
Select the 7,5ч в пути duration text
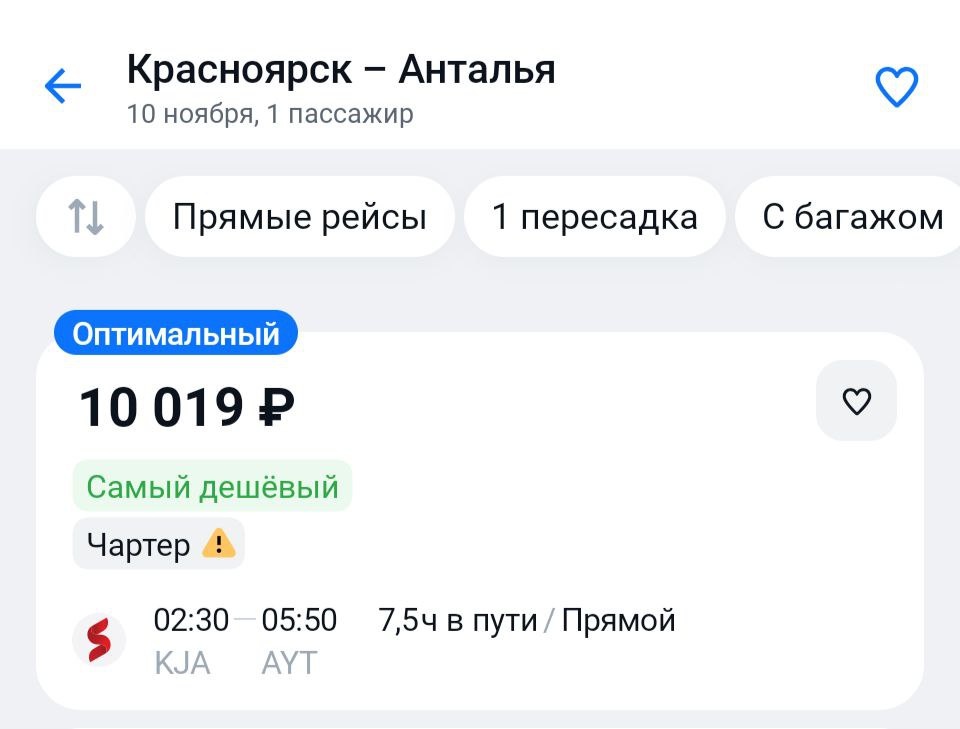coord(457,620)
